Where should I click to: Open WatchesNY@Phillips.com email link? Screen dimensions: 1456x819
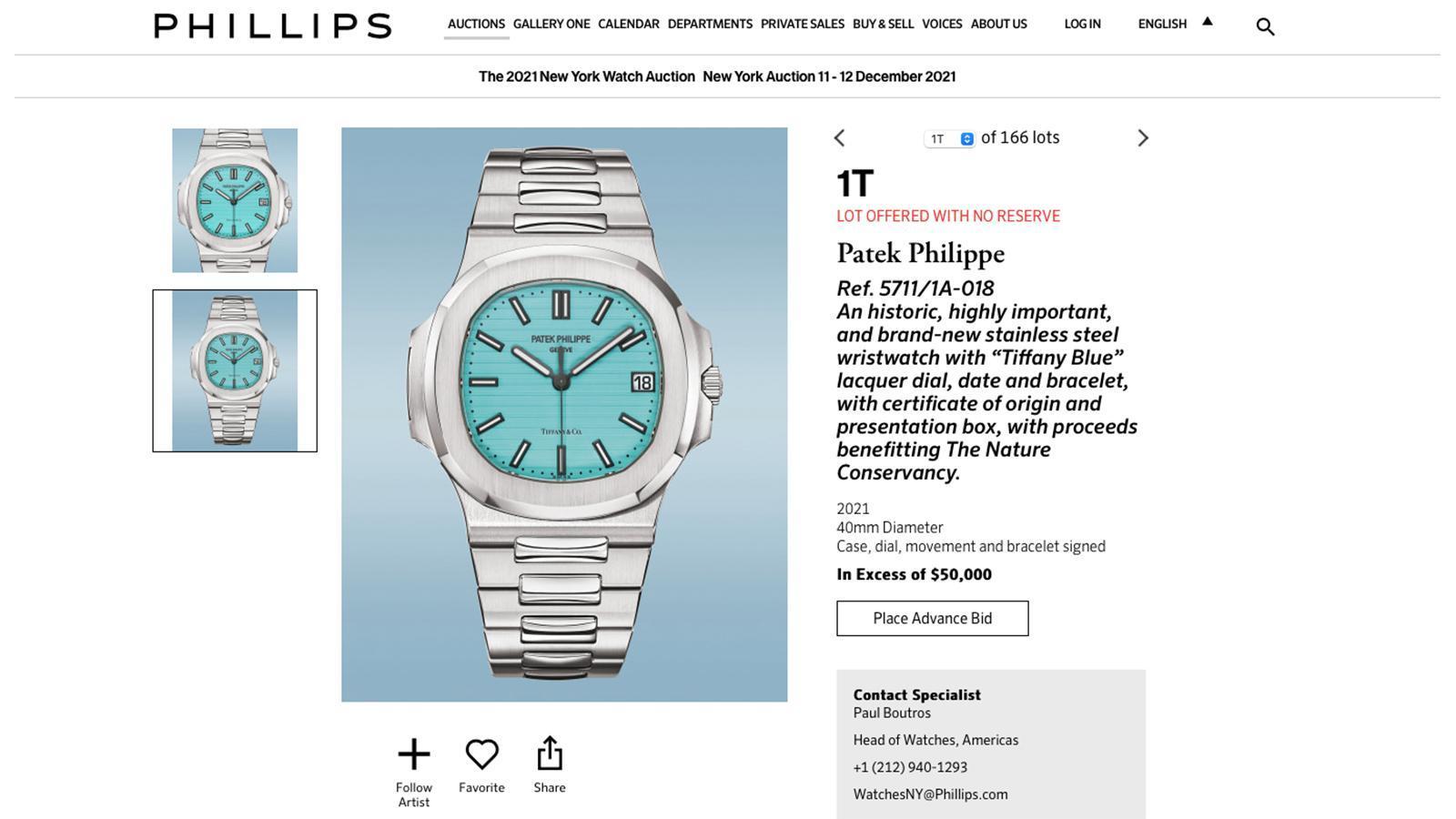(930, 794)
